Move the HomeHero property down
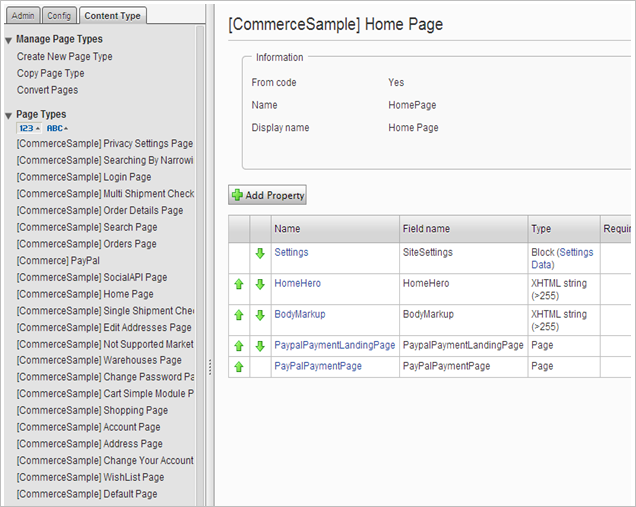This screenshot has width=636, height=507. [260, 285]
